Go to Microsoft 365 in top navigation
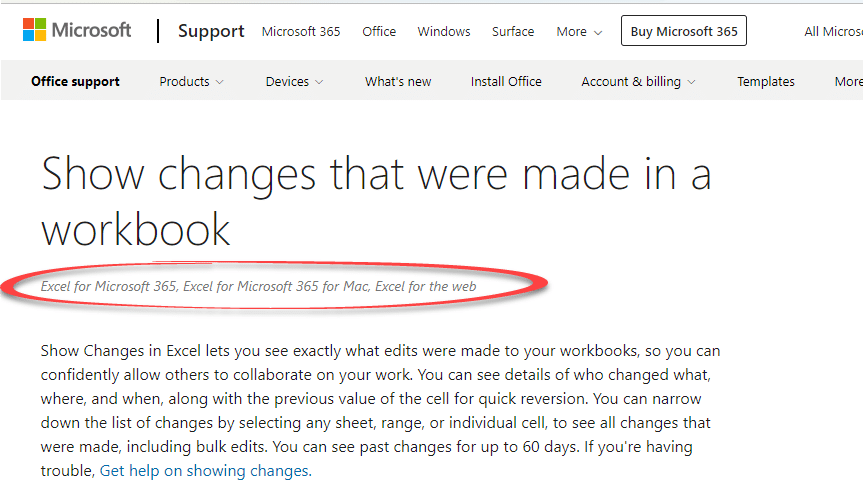 click(x=301, y=32)
